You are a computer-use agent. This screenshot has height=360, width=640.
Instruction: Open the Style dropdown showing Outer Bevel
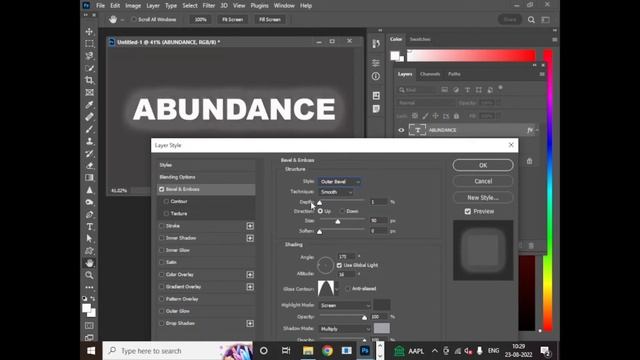click(340, 182)
